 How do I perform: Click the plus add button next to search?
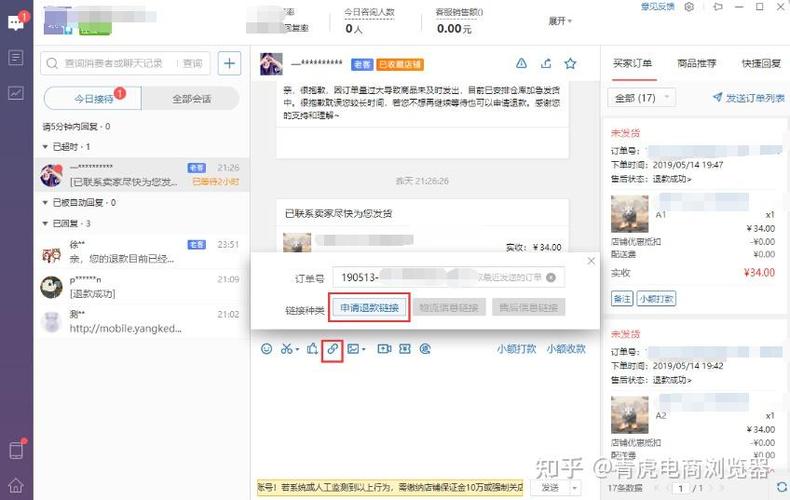[x=229, y=63]
